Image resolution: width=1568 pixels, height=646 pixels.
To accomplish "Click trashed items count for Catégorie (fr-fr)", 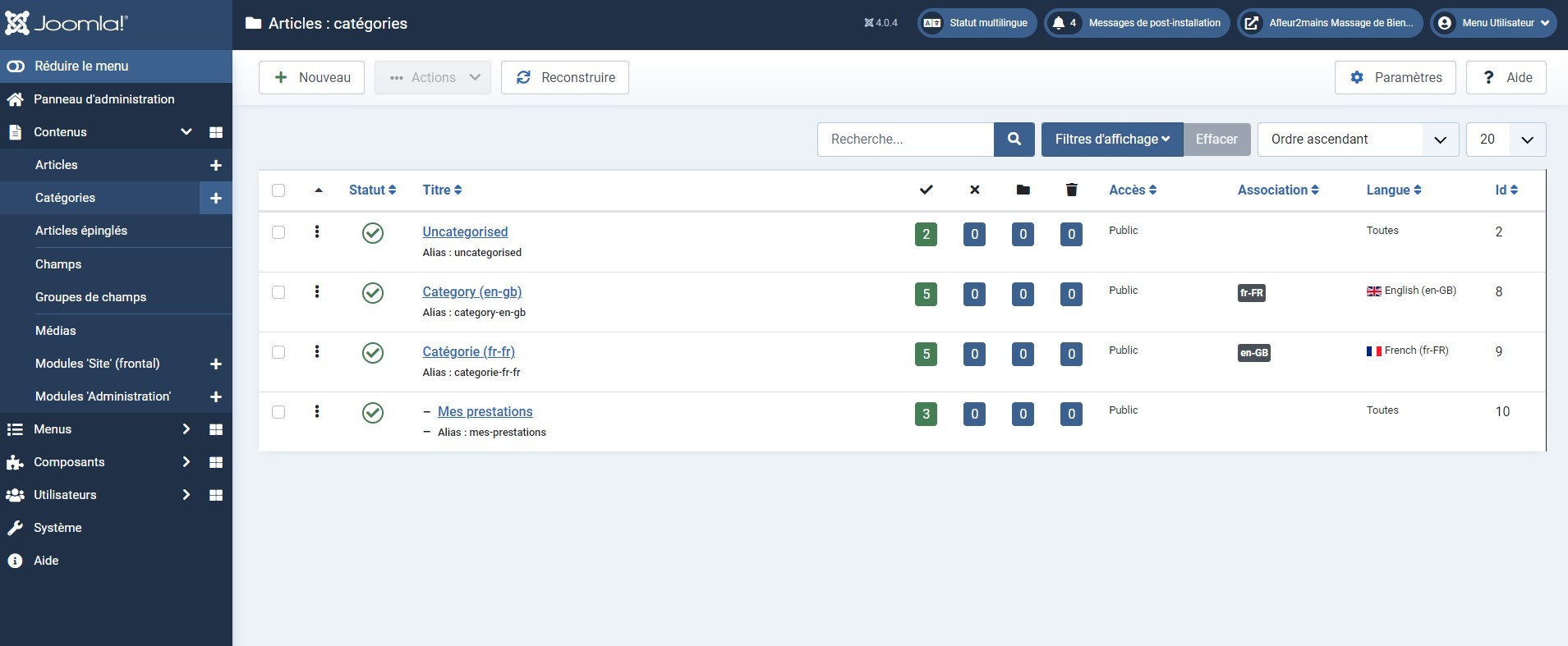I will tap(1071, 355).
